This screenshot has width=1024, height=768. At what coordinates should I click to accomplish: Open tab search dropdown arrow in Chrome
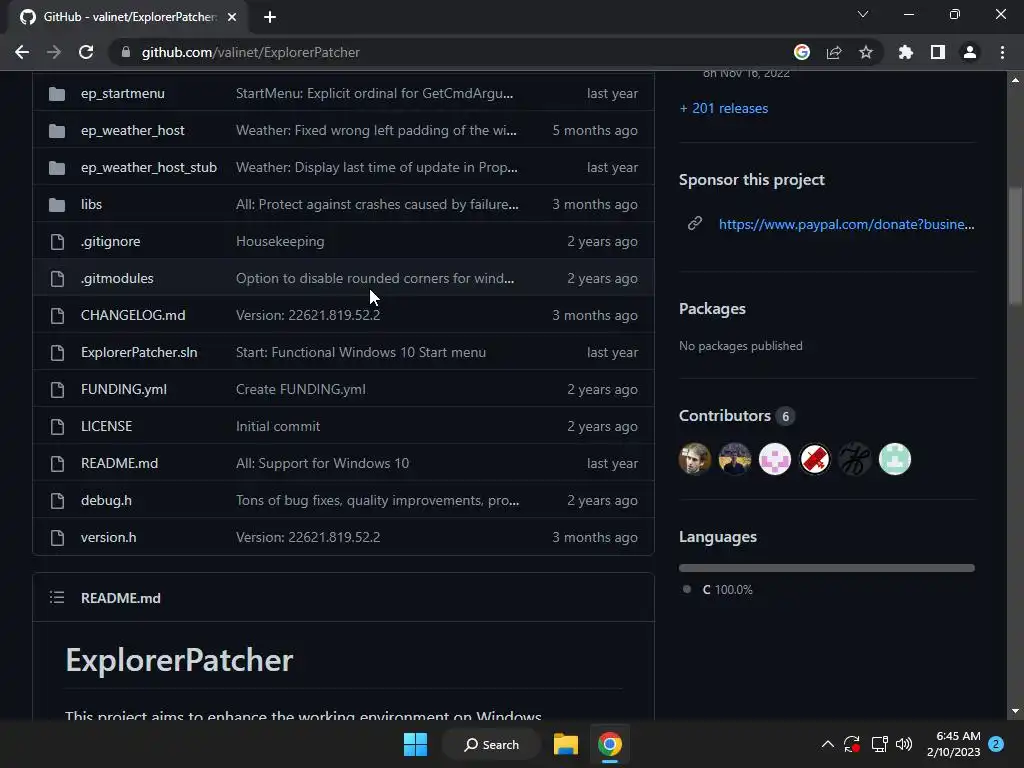click(863, 14)
